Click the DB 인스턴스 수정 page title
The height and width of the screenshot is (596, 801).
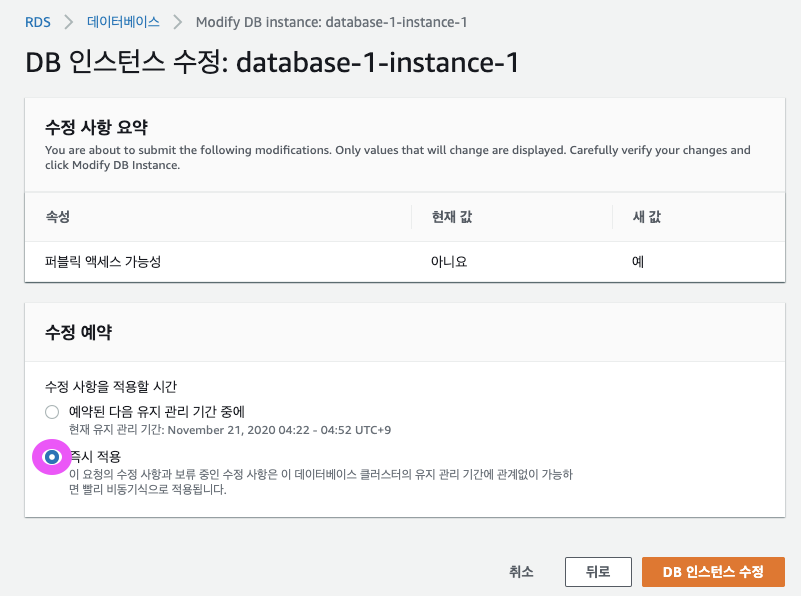coord(272,62)
